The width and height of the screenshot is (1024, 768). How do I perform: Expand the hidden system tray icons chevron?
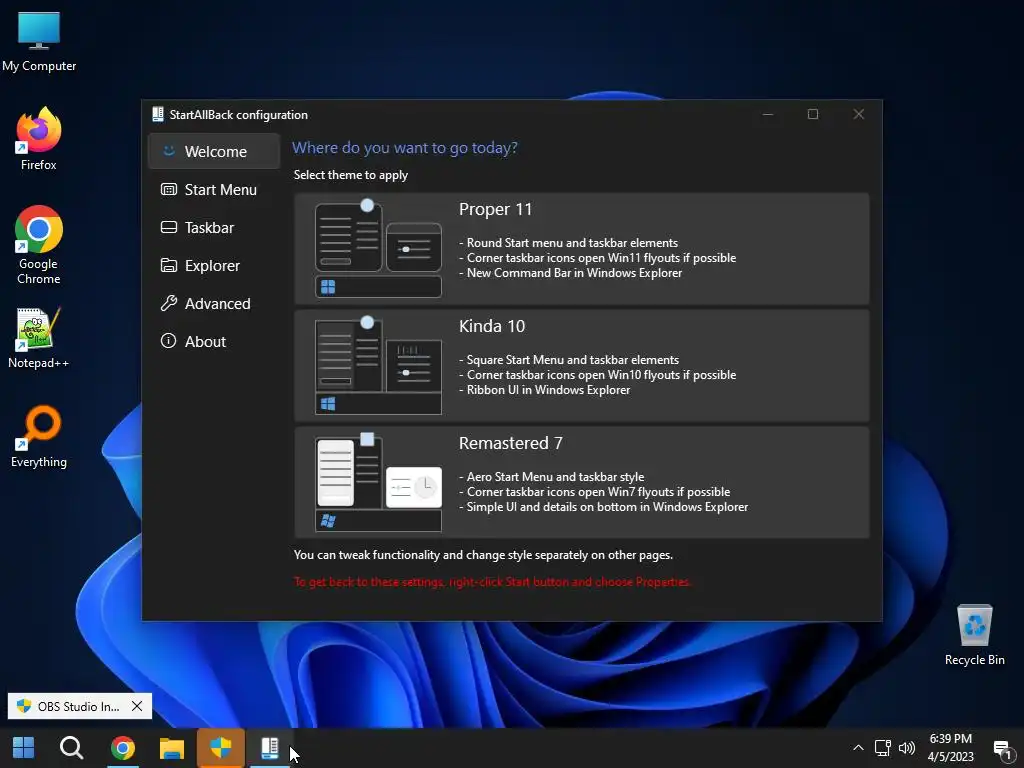[x=858, y=748]
